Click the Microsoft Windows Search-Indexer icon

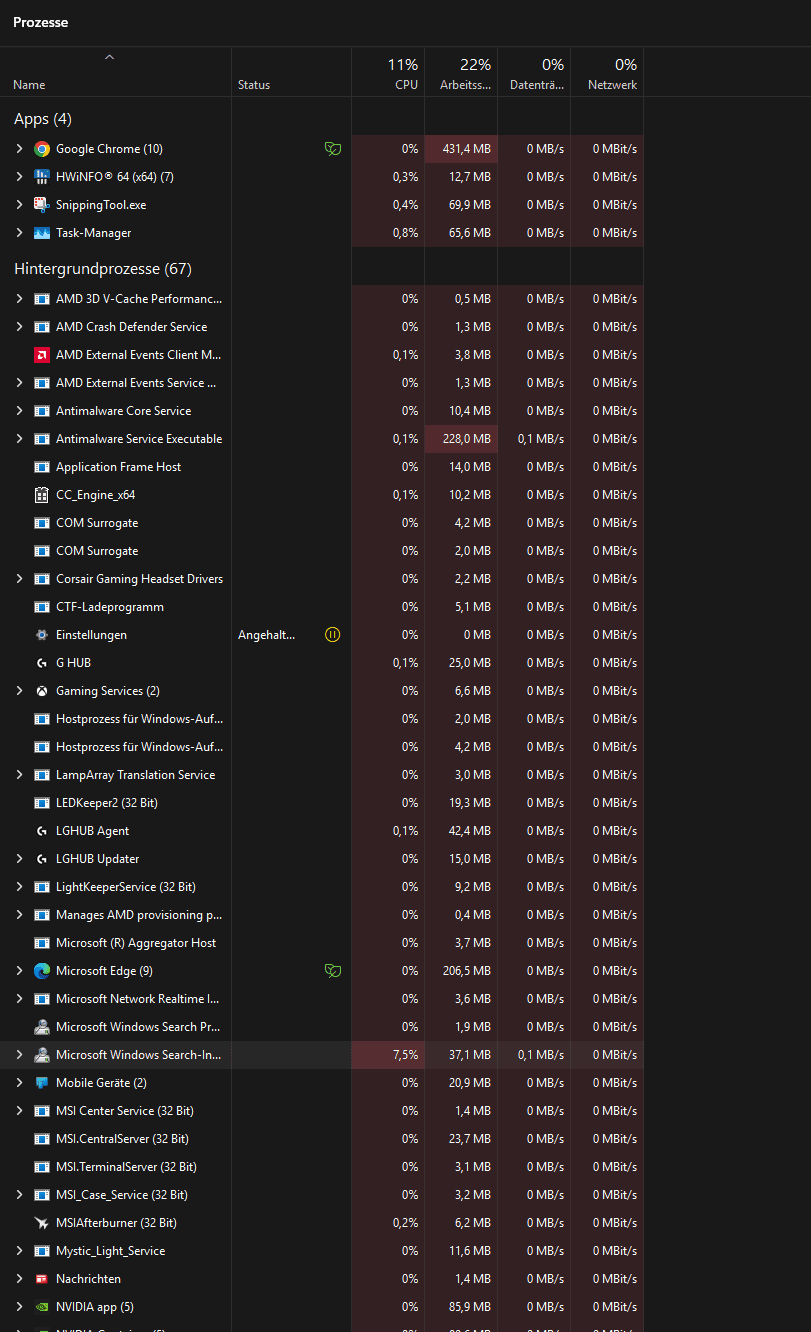[x=42, y=1055]
